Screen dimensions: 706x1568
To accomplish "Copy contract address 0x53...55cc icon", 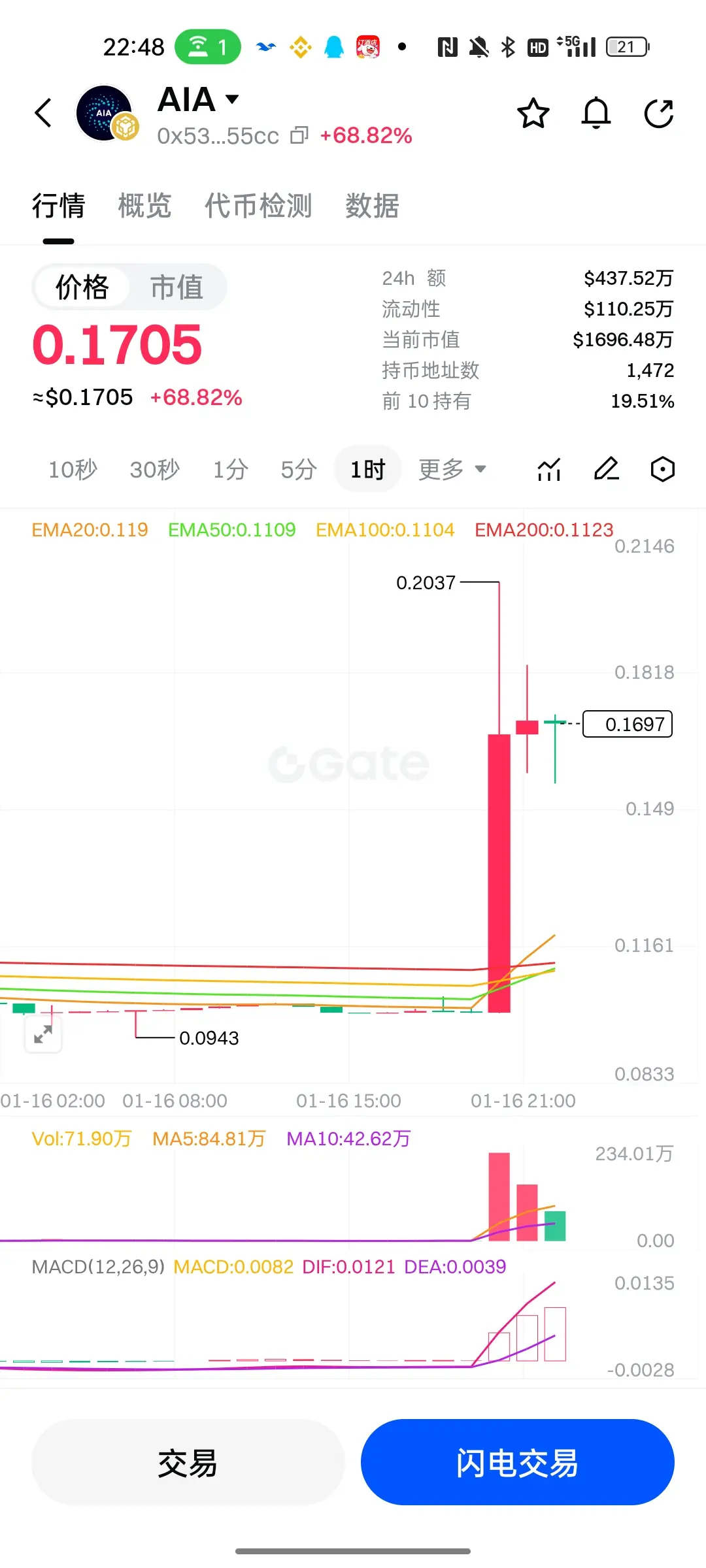I will tap(299, 135).
